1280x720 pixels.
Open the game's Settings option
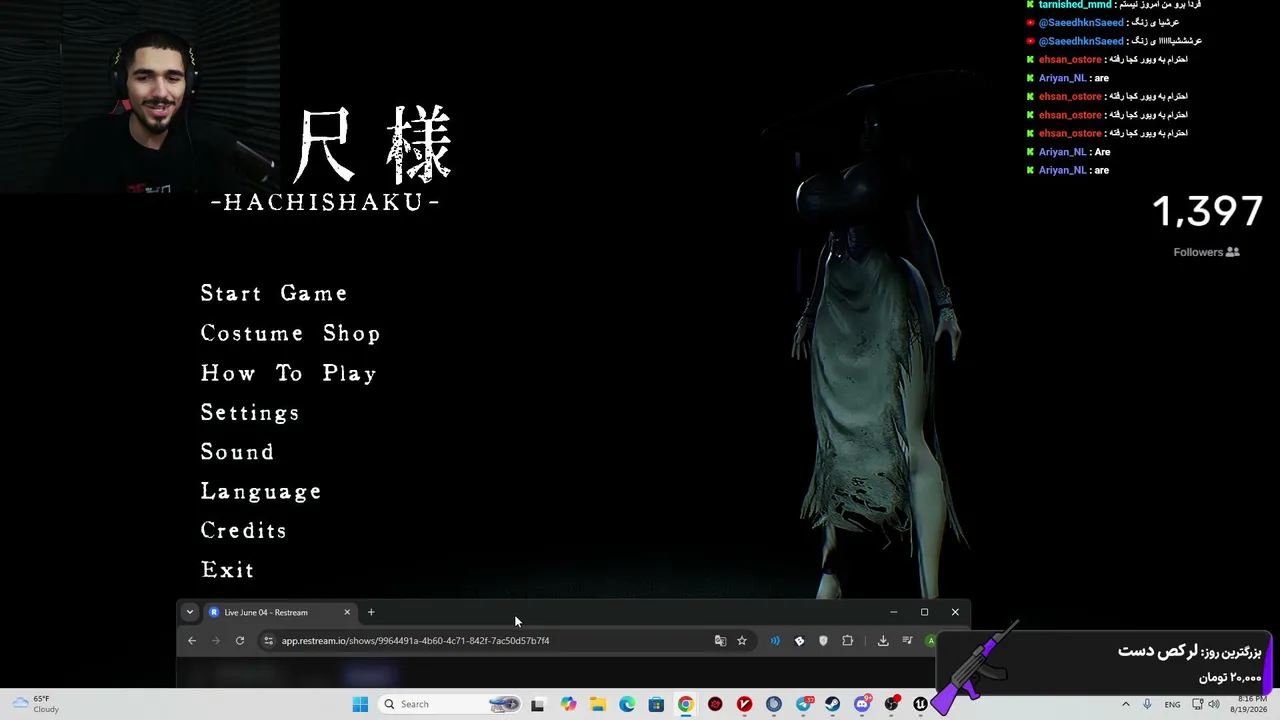(250, 413)
